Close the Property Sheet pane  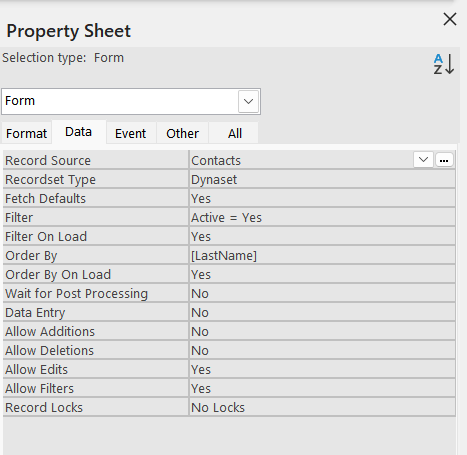[x=450, y=19]
